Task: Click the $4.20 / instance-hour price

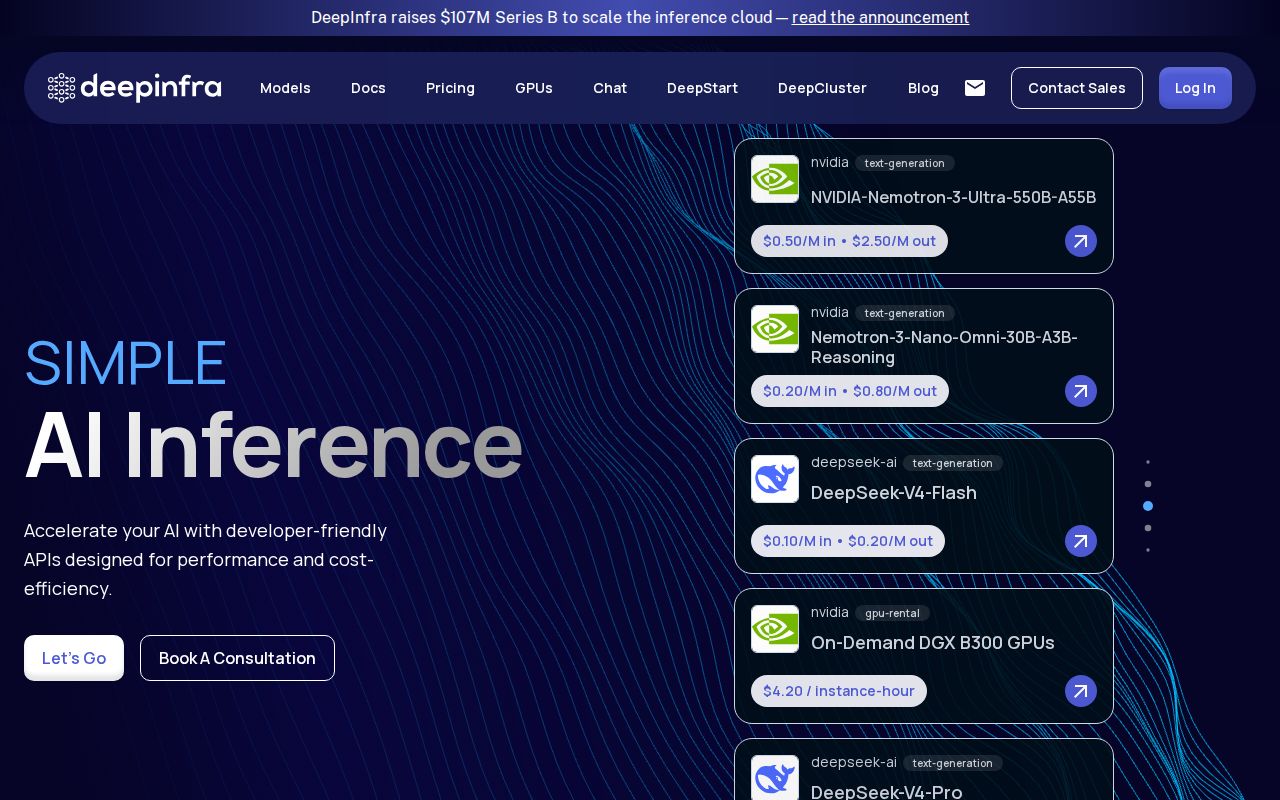Action: coord(839,691)
